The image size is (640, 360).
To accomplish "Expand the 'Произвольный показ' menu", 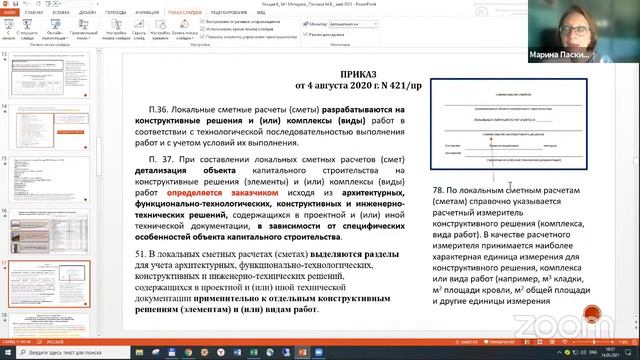I will tap(84, 29).
